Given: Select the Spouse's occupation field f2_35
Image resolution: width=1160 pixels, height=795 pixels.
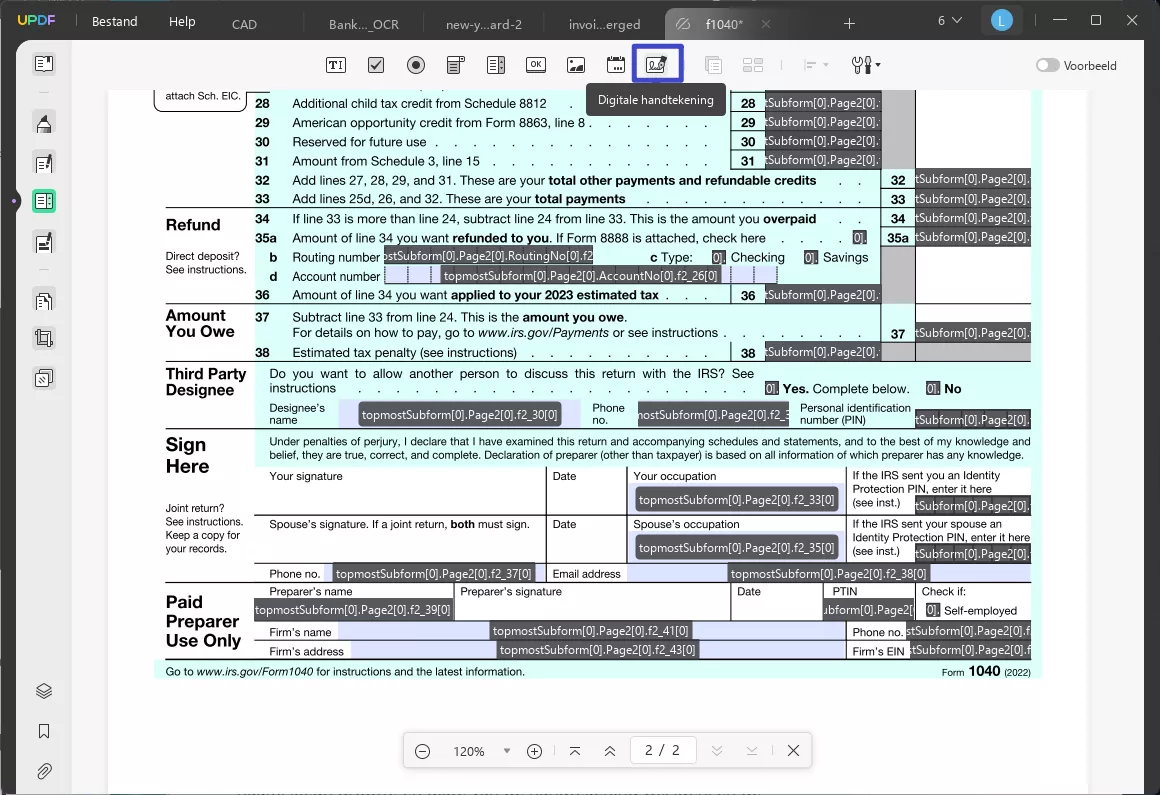Looking at the screenshot, I should [x=736, y=548].
